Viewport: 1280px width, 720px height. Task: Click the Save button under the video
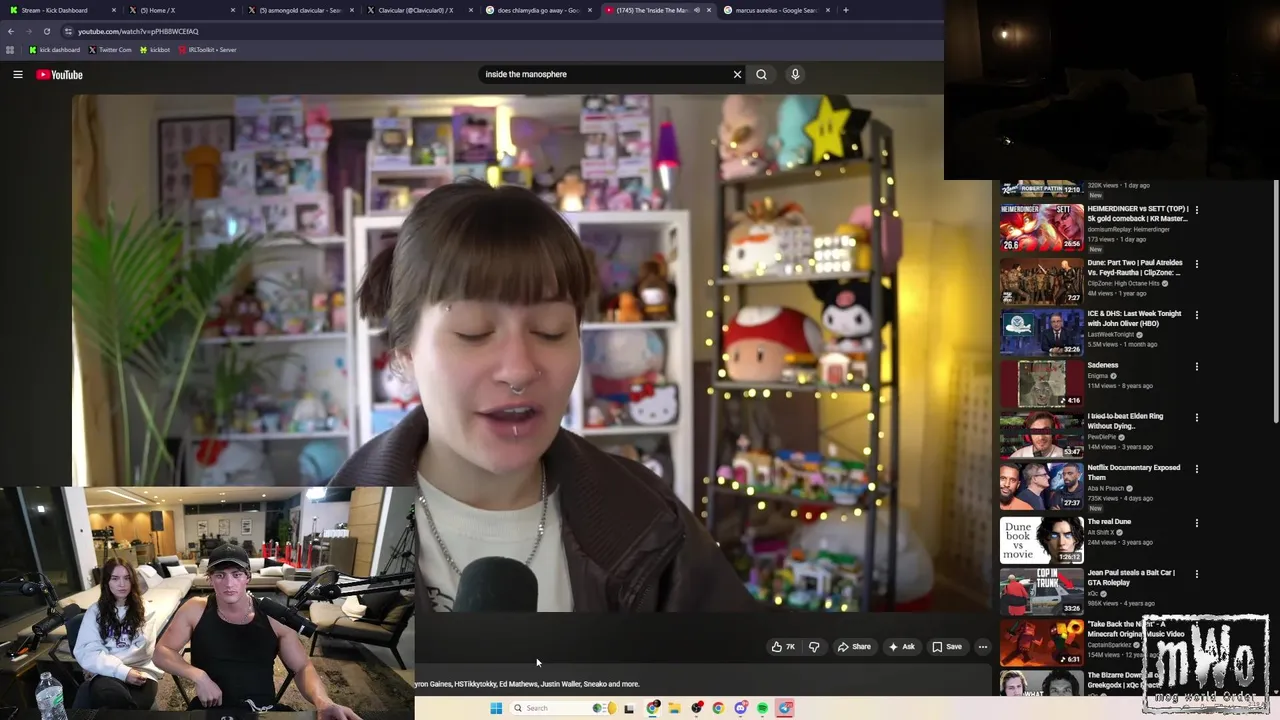pos(947,647)
